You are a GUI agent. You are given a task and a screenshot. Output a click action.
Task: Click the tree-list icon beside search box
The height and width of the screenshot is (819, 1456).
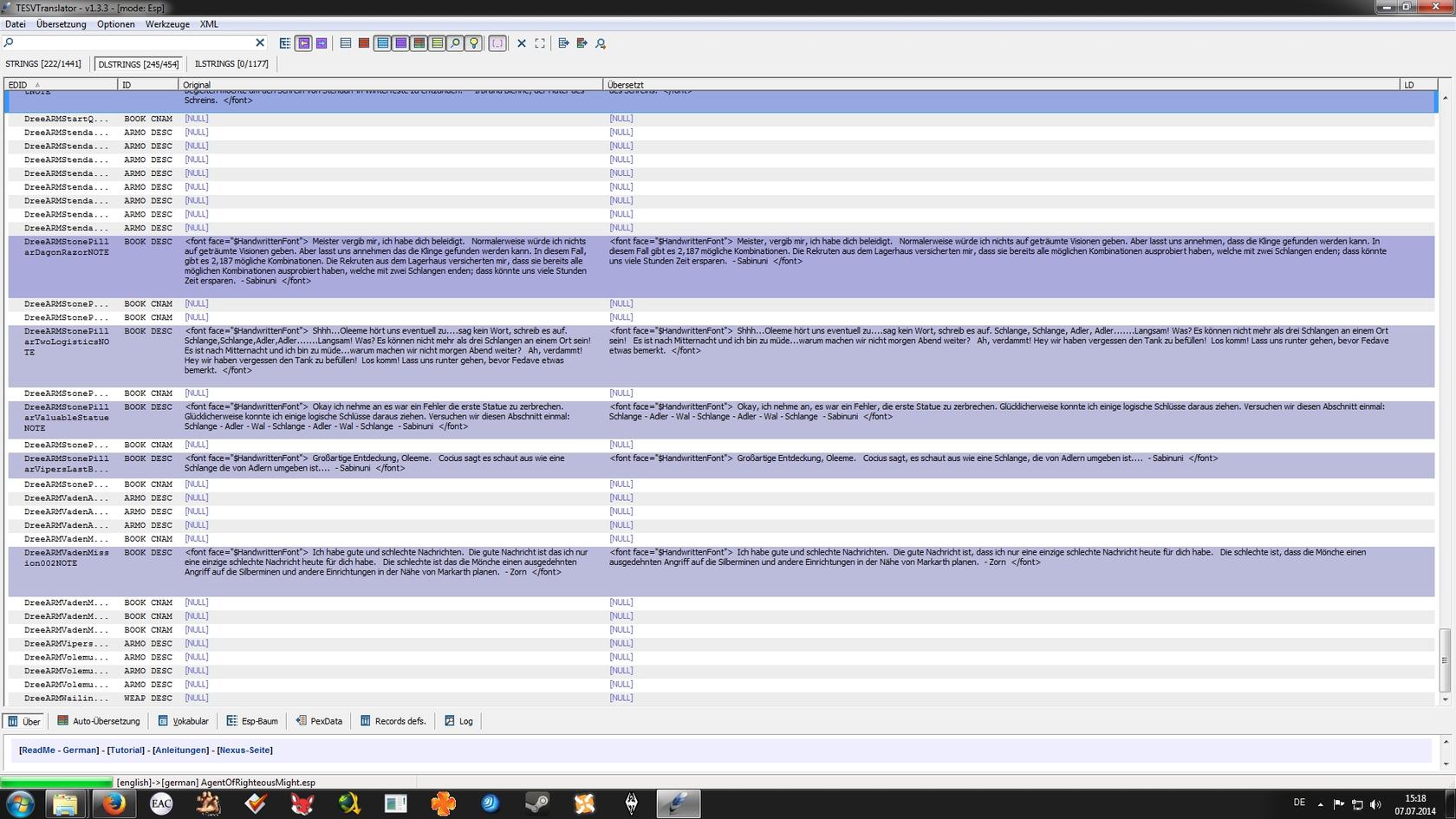click(285, 43)
